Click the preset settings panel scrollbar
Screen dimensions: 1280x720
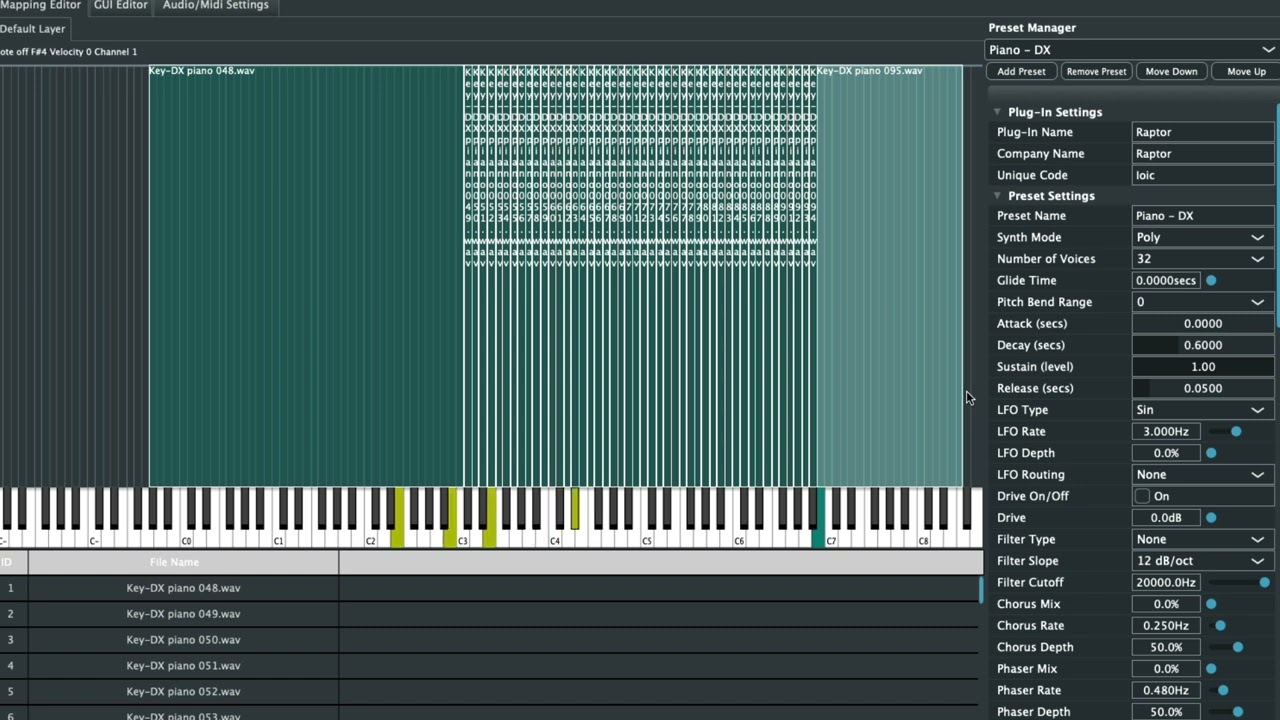[1278, 215]
